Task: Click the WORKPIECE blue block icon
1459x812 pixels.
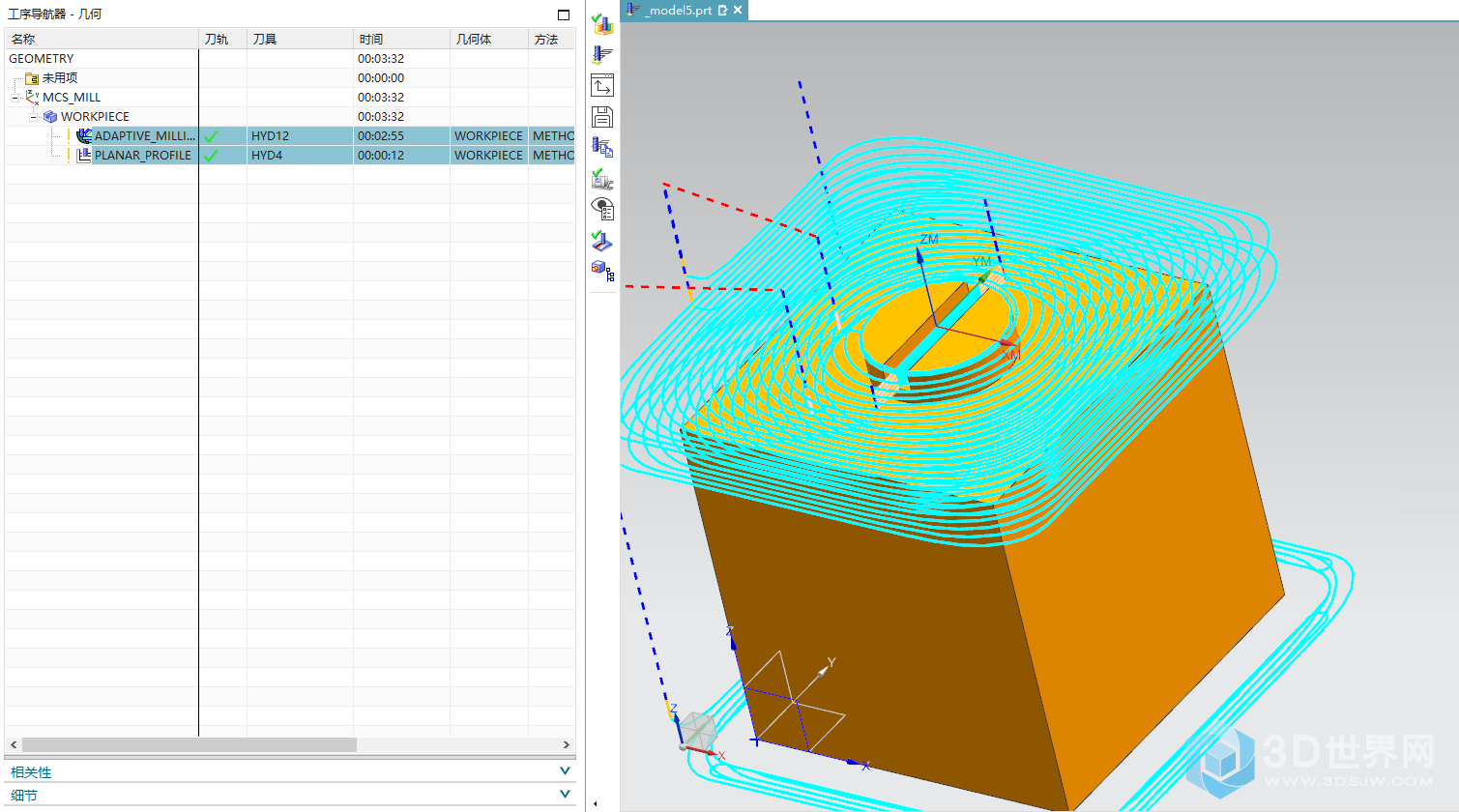Action: click(x=50, y=116)
